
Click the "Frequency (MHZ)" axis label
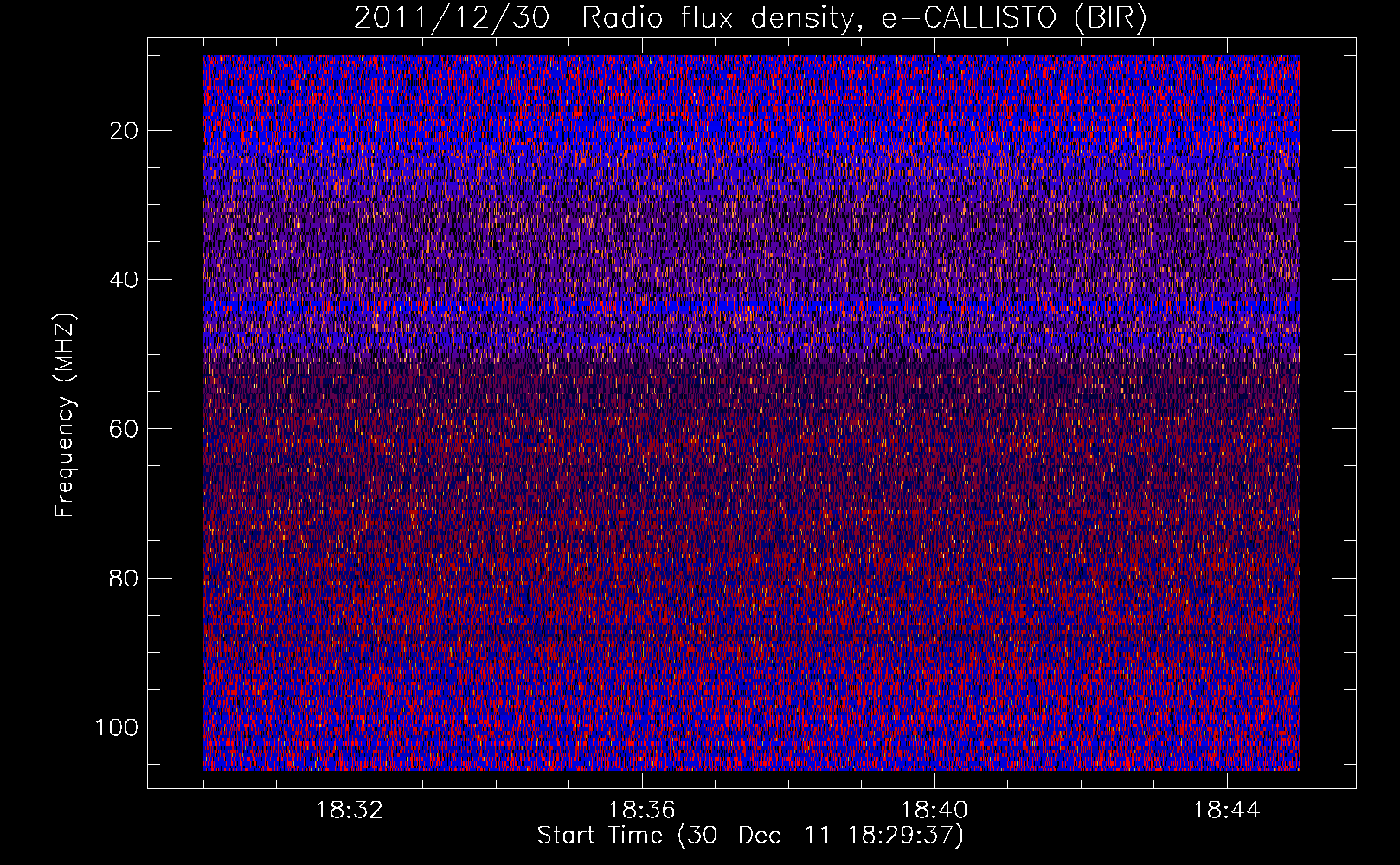pyautogui.click(x=66, y=415)
